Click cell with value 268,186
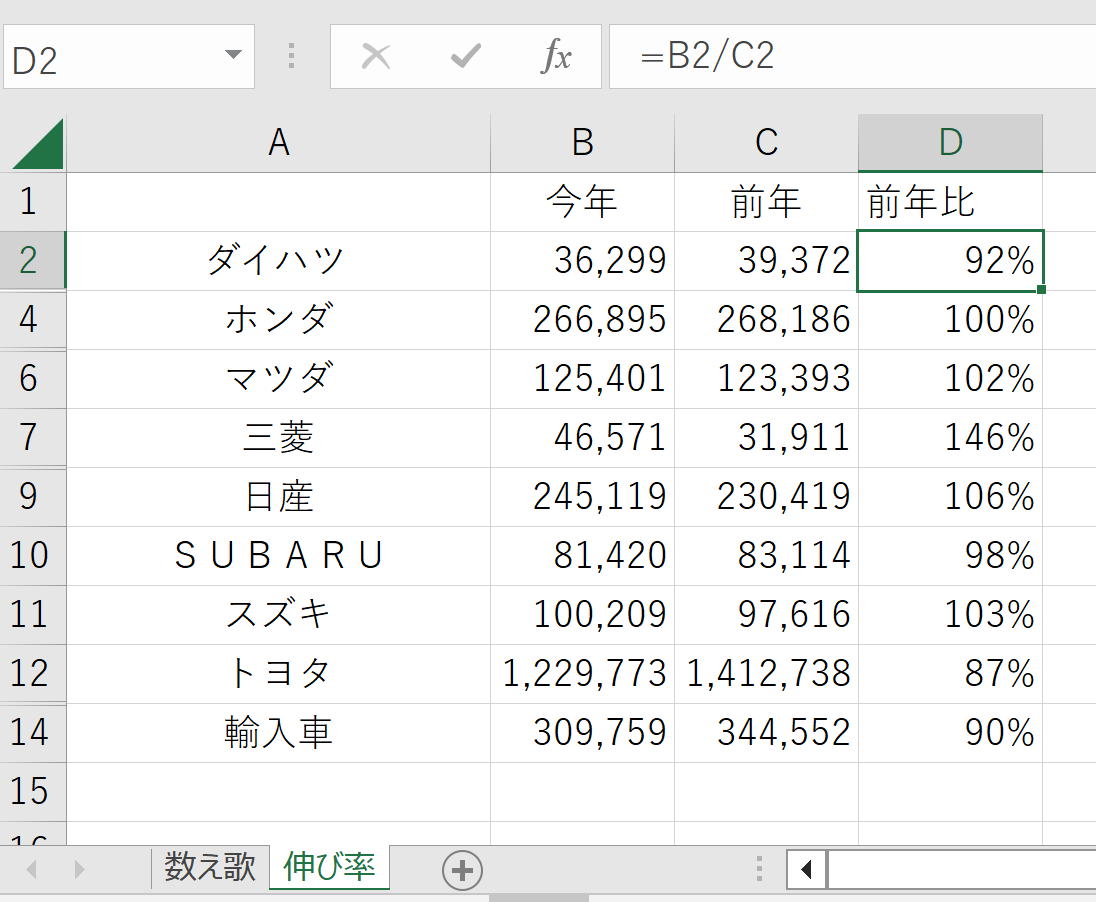The height and width of the screenshot is (902, 1096). [x=766, y=320]
